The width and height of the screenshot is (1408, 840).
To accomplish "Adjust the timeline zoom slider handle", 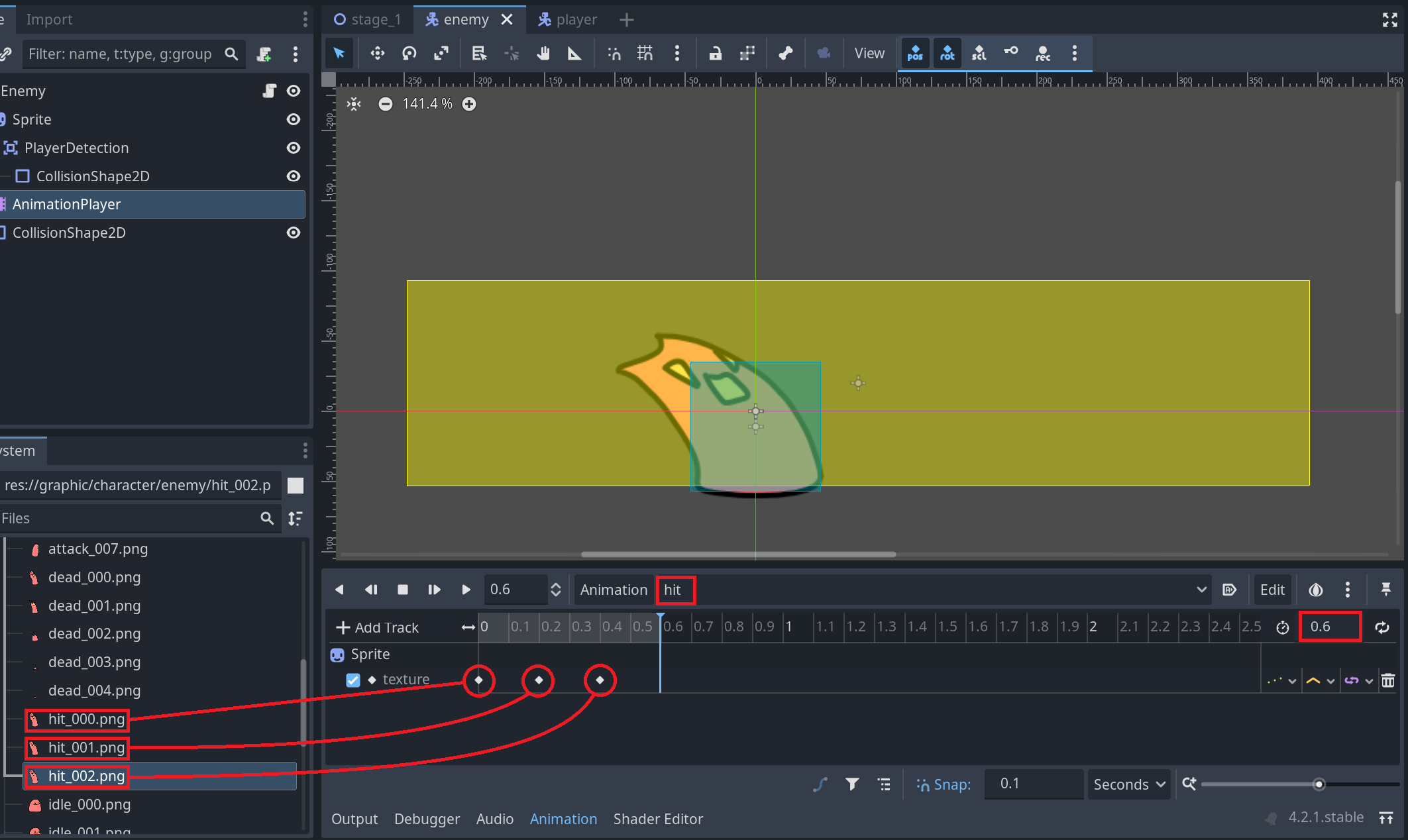I will pos(1319,784).
